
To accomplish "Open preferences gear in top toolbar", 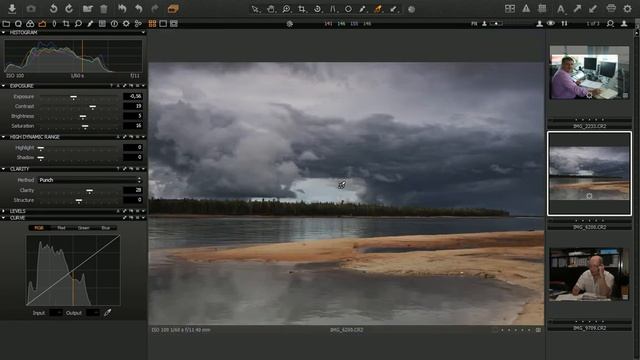I will pyautogui.click(x=627, y=9).
